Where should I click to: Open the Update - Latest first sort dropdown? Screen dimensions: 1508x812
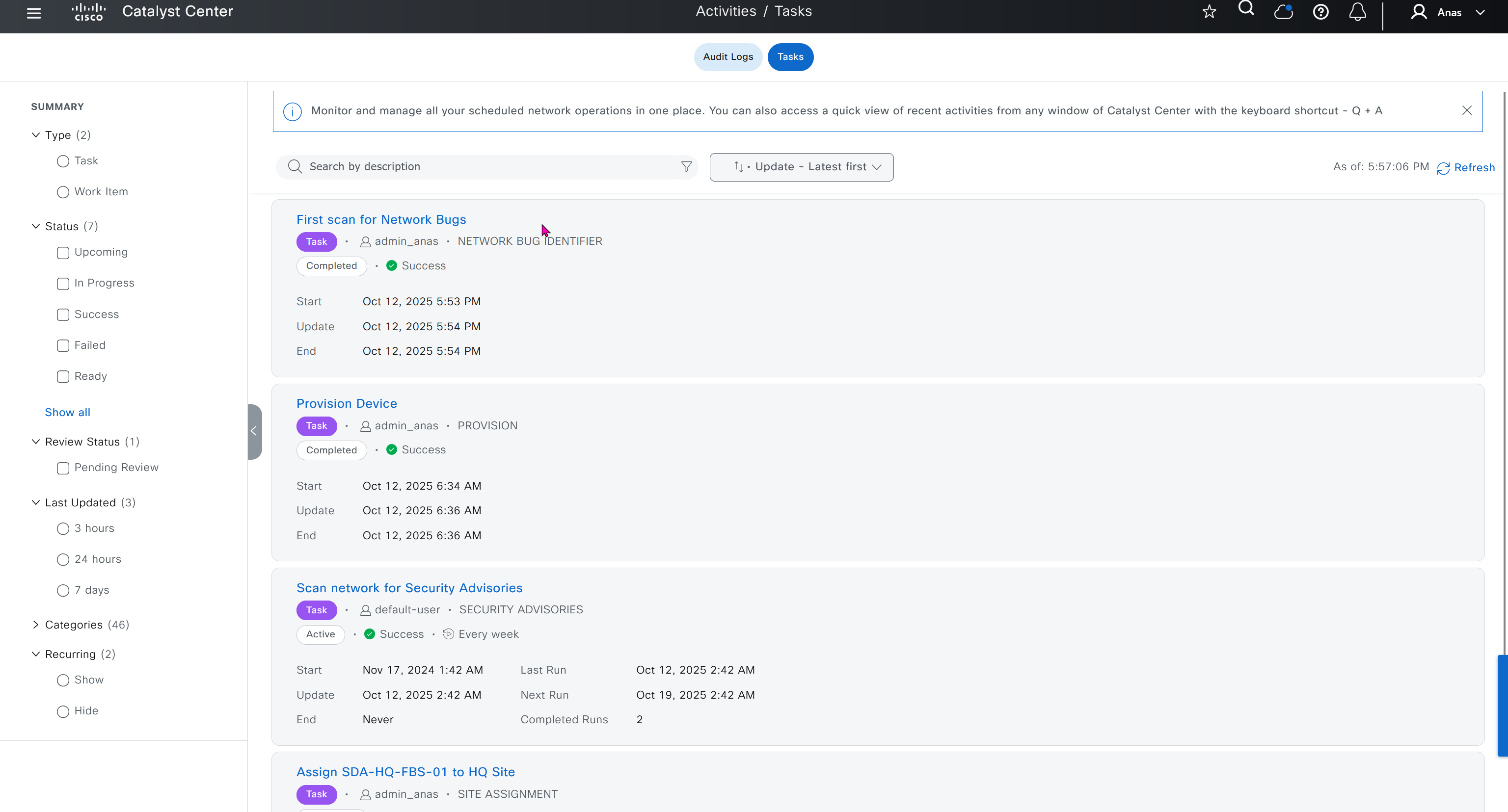(801, 167)
